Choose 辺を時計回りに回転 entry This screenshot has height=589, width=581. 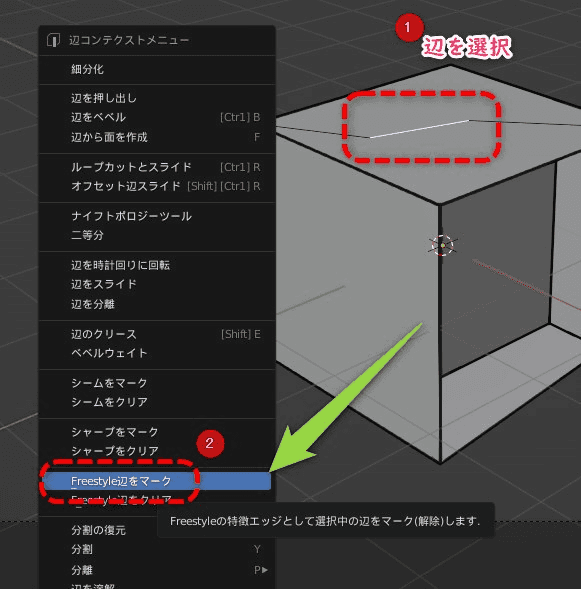(157, 265)
